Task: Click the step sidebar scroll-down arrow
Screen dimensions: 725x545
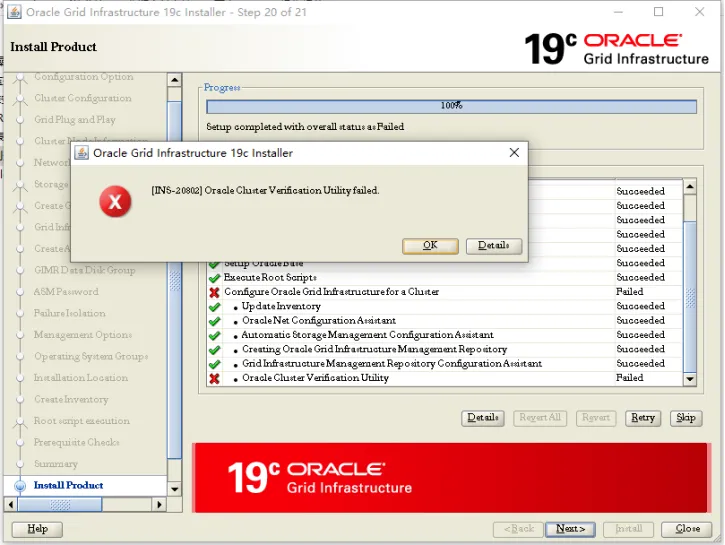Action: click(x=174, y=489)
